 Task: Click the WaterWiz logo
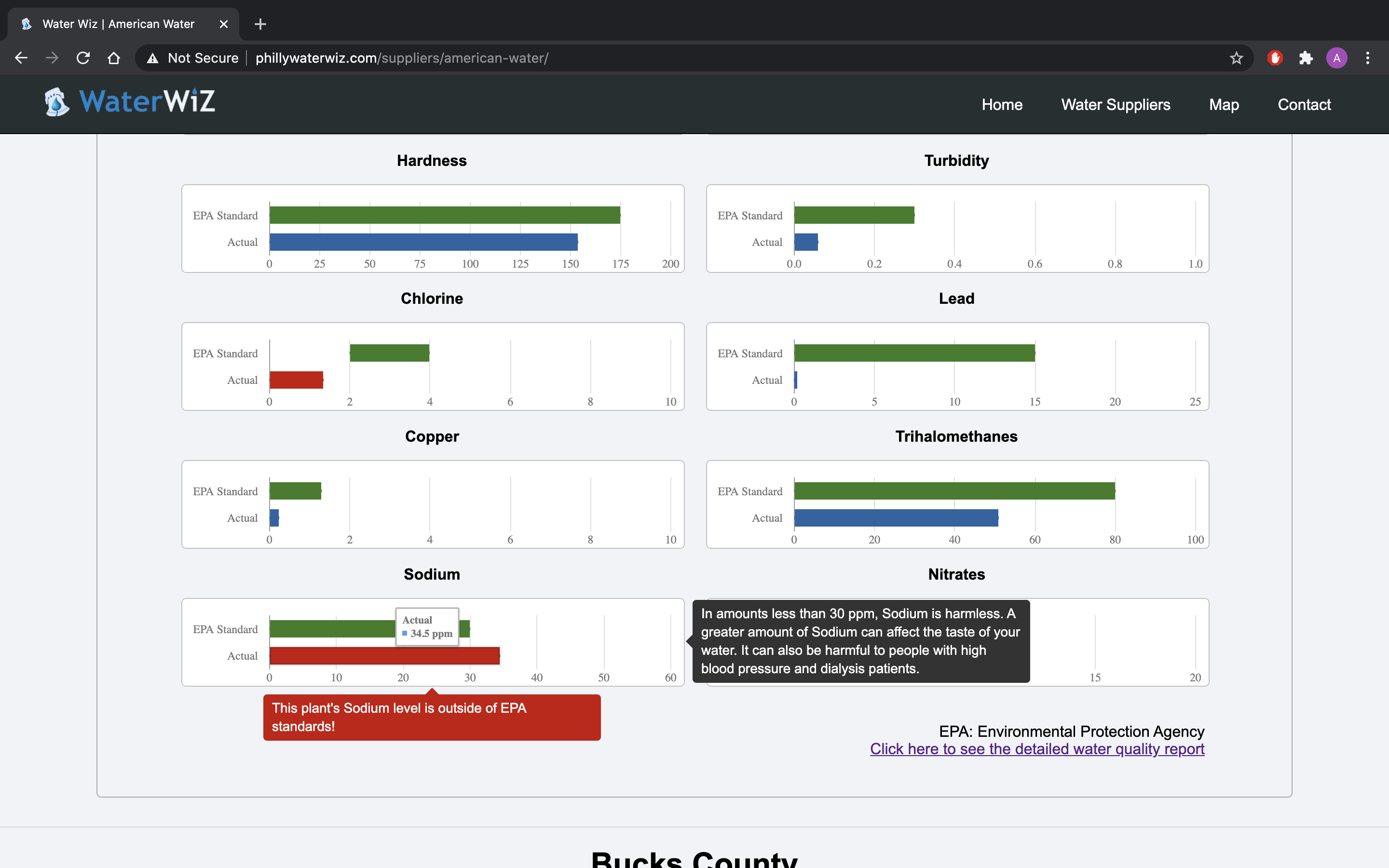130,102
